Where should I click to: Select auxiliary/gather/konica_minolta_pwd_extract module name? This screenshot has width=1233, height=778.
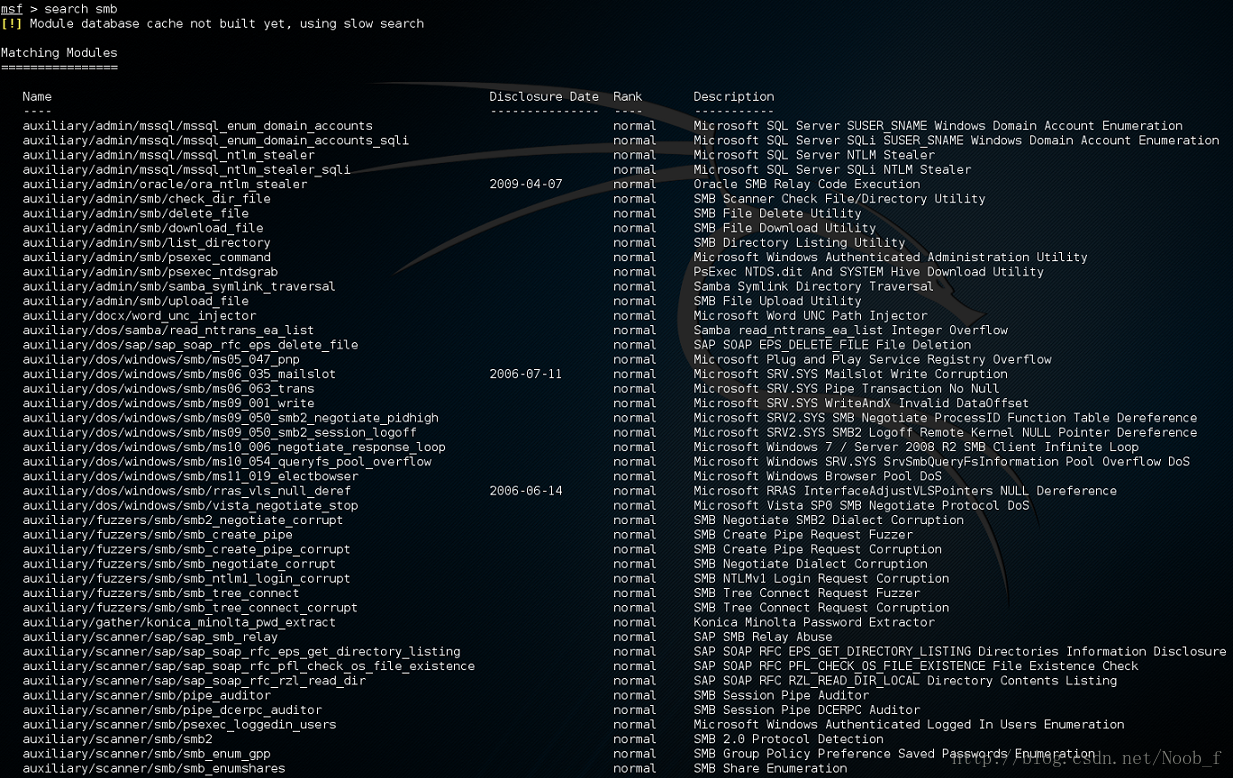[180, 622]
